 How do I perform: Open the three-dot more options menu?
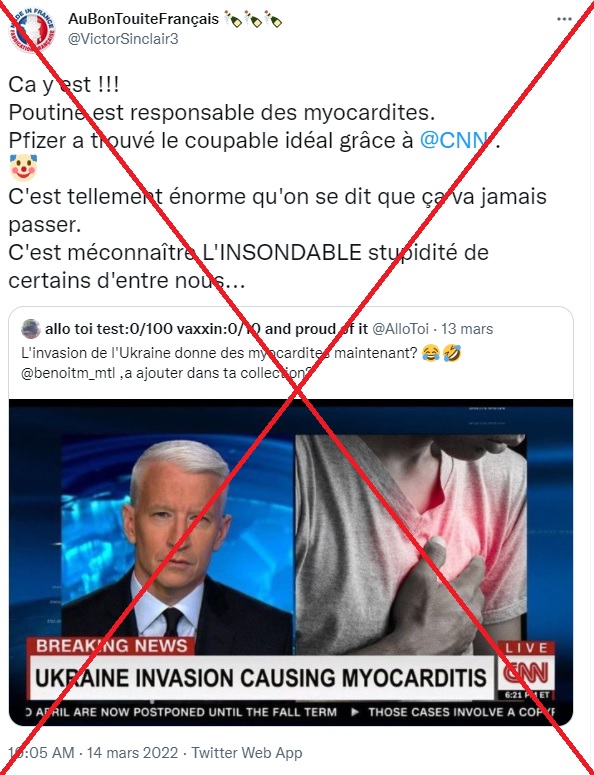pyautogui.click(x=564, y=19)
